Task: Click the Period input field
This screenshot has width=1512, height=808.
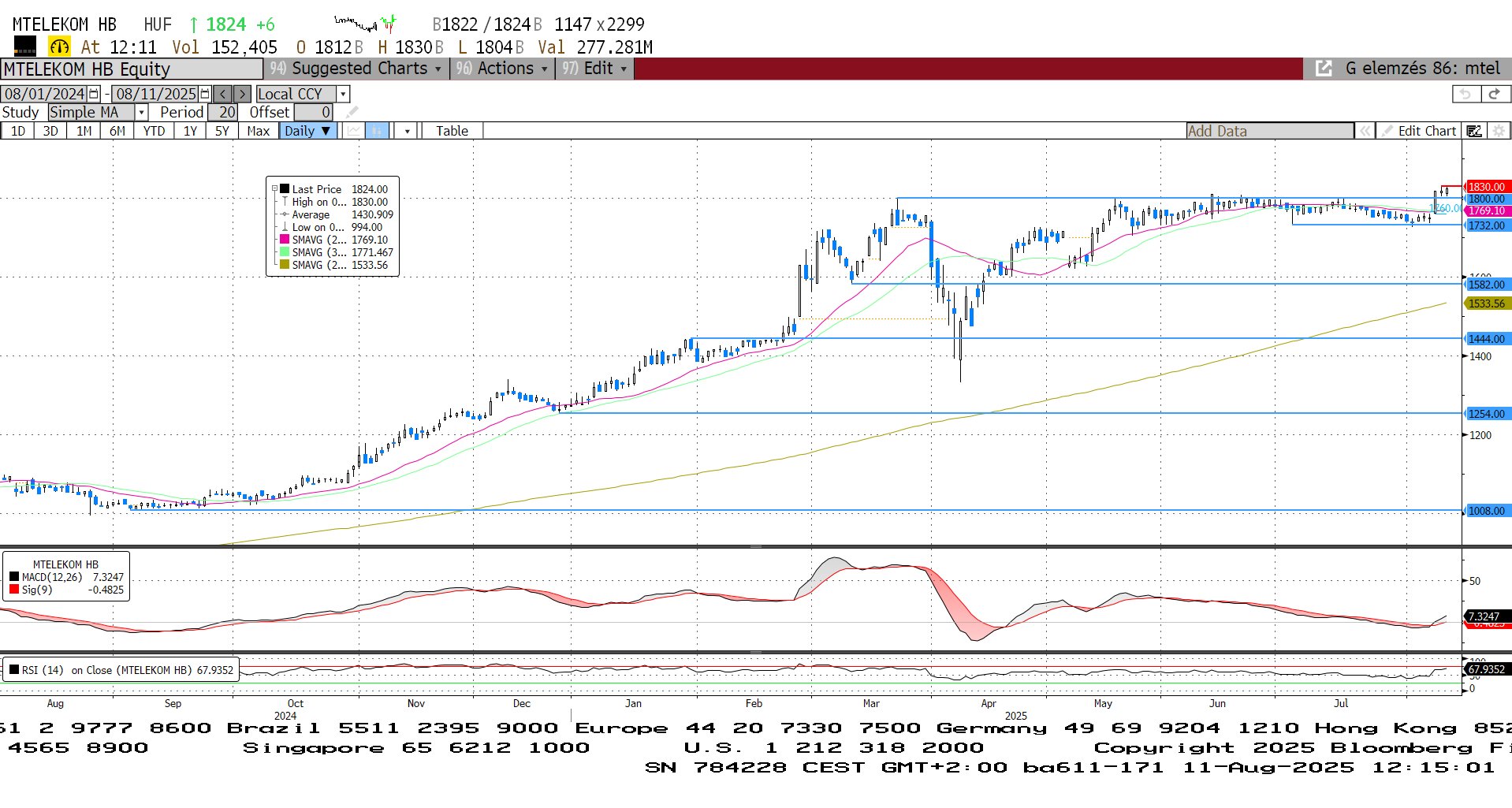Action: (x=223, y=112)
